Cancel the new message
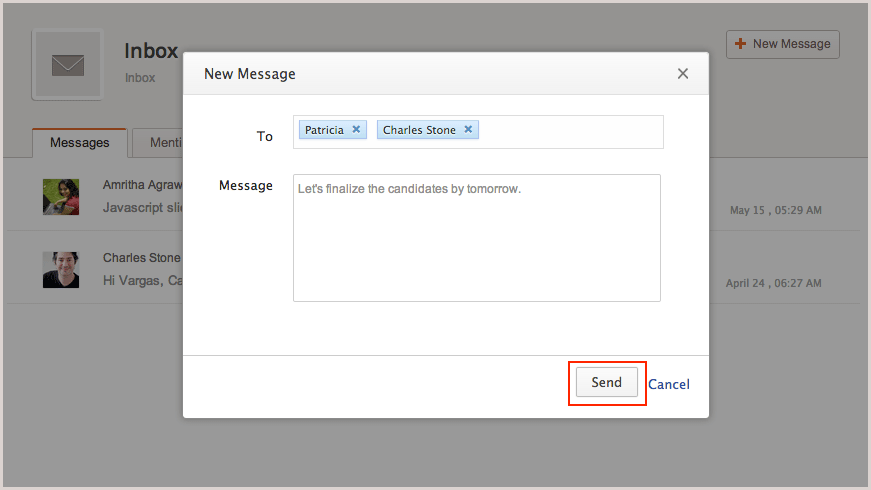Image resolution: width=871 pixels, height=490 pixels. [x=669, y=384]
